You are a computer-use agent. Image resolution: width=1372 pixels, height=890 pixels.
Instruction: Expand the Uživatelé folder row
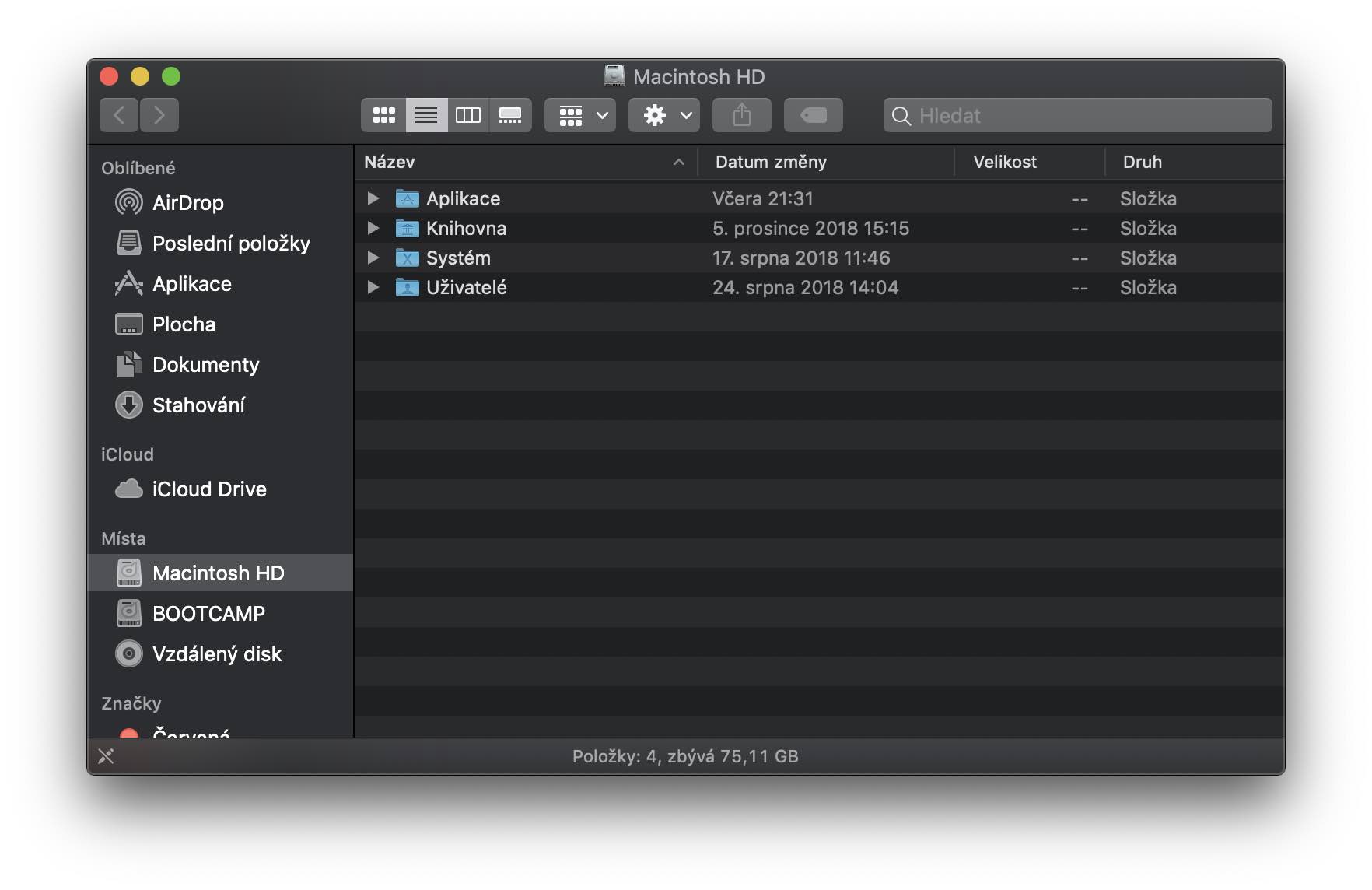pyautogui.click(x=373, y=287)
